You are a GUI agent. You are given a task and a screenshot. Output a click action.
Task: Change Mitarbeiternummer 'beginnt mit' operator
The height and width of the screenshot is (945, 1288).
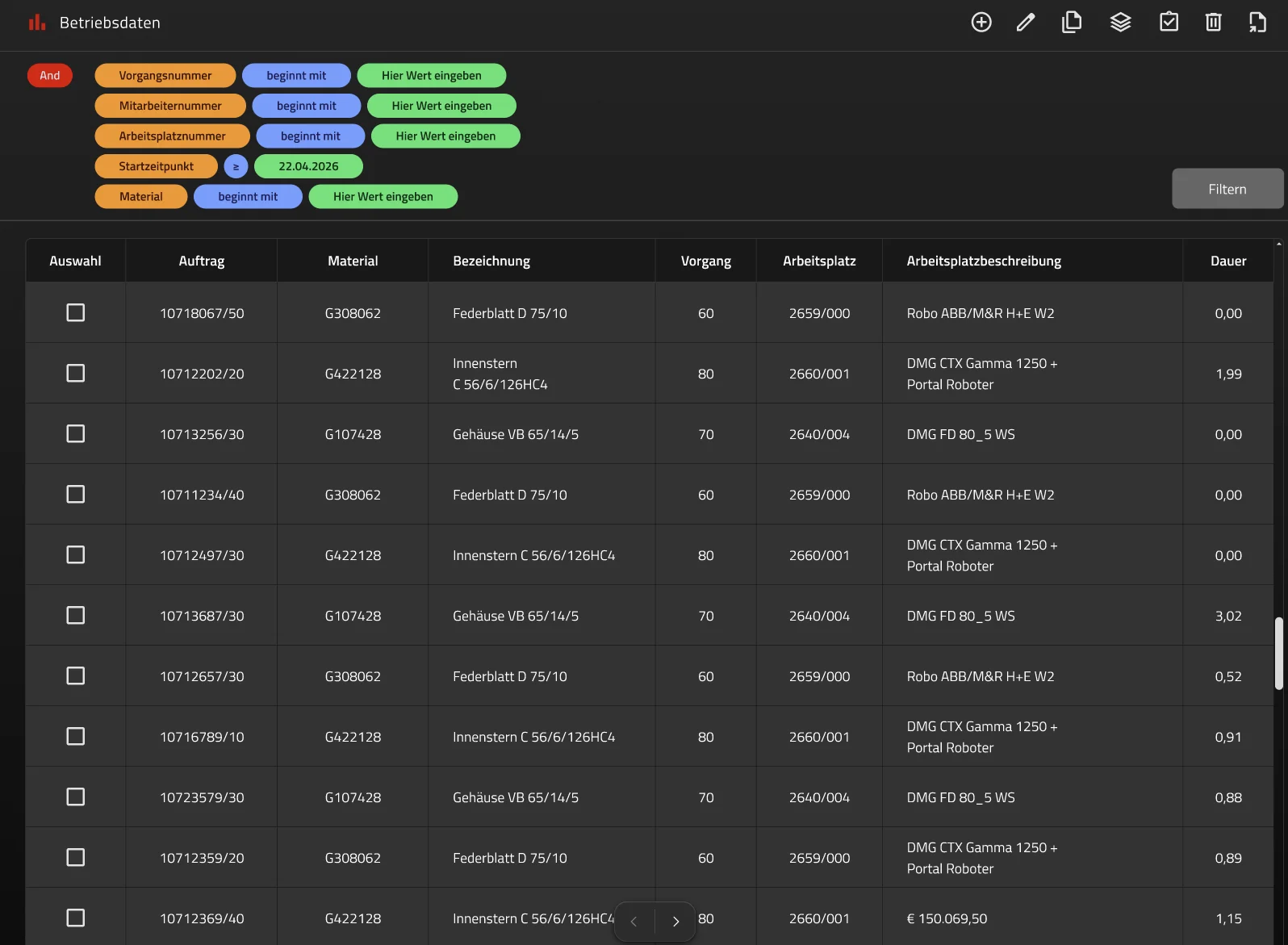[307, 106]
